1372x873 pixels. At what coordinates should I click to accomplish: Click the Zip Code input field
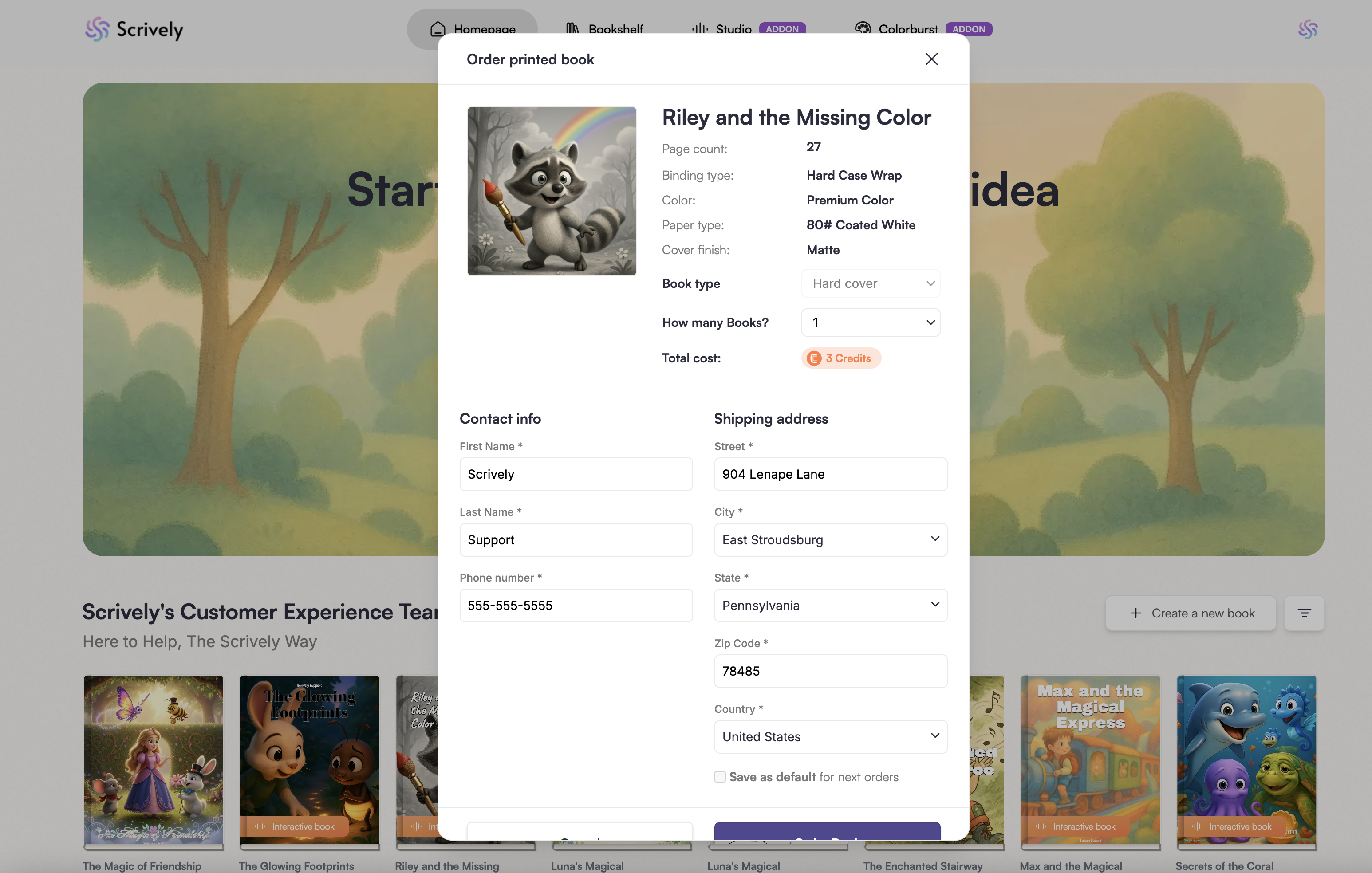tap(830, 672)
